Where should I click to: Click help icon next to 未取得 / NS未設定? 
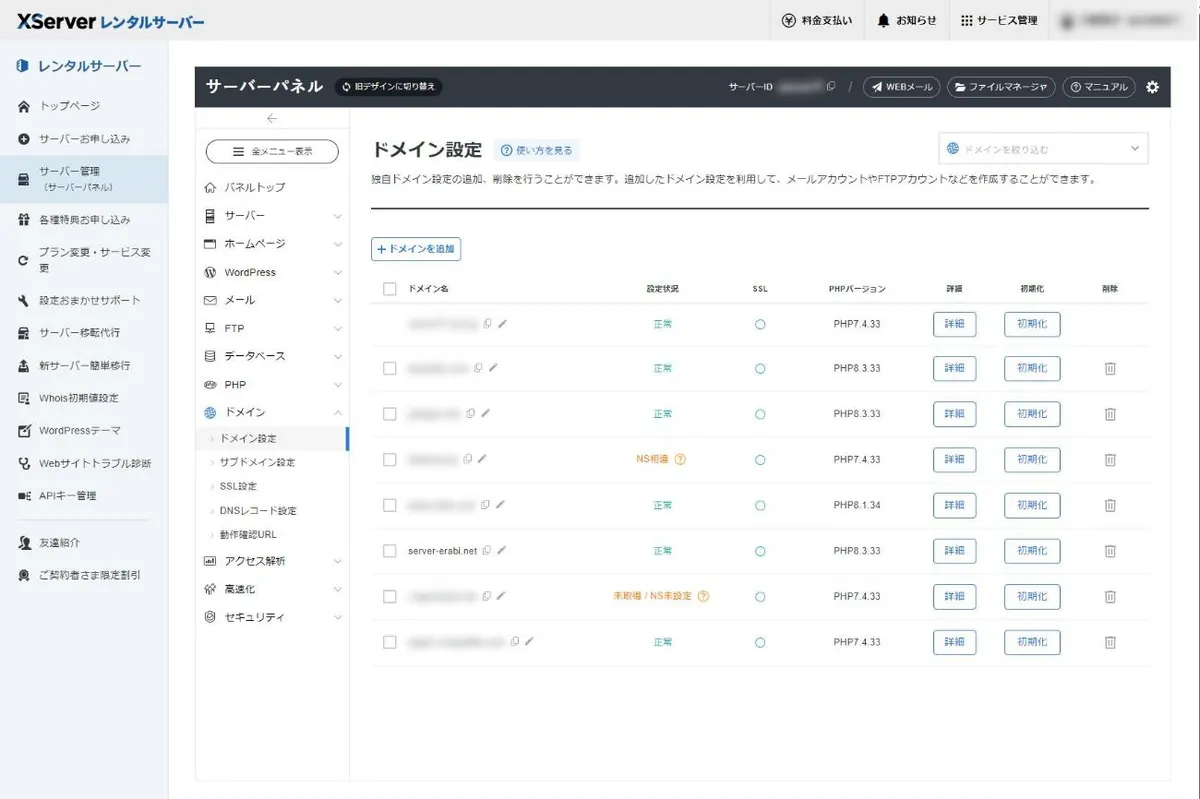[703, 596]
